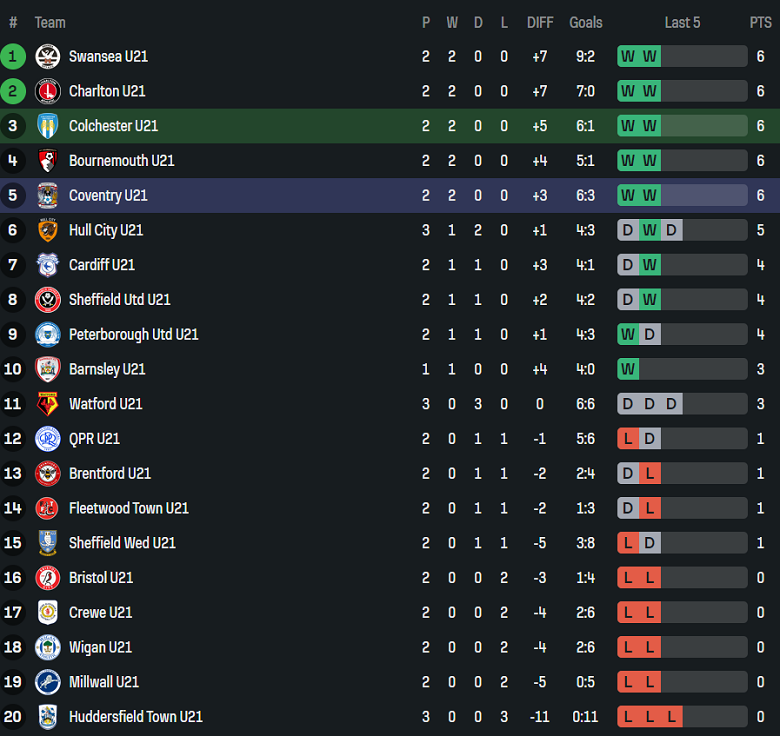Sort table by PTS column header

(760, 22)
